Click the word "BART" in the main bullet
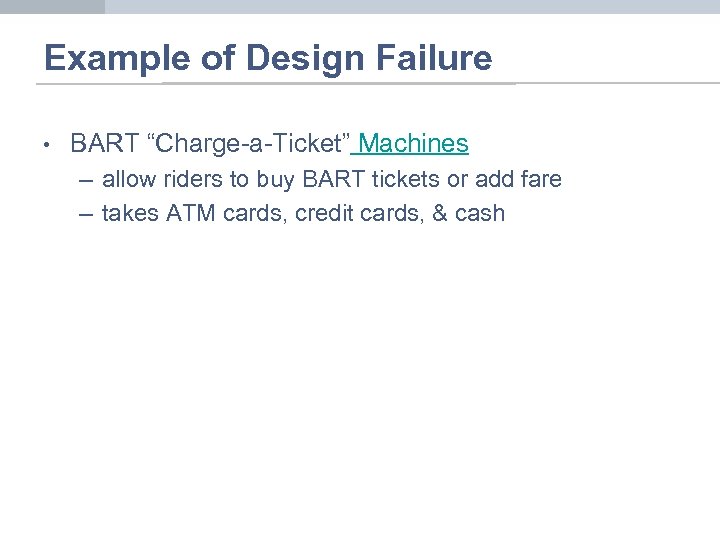 (104, 144)
